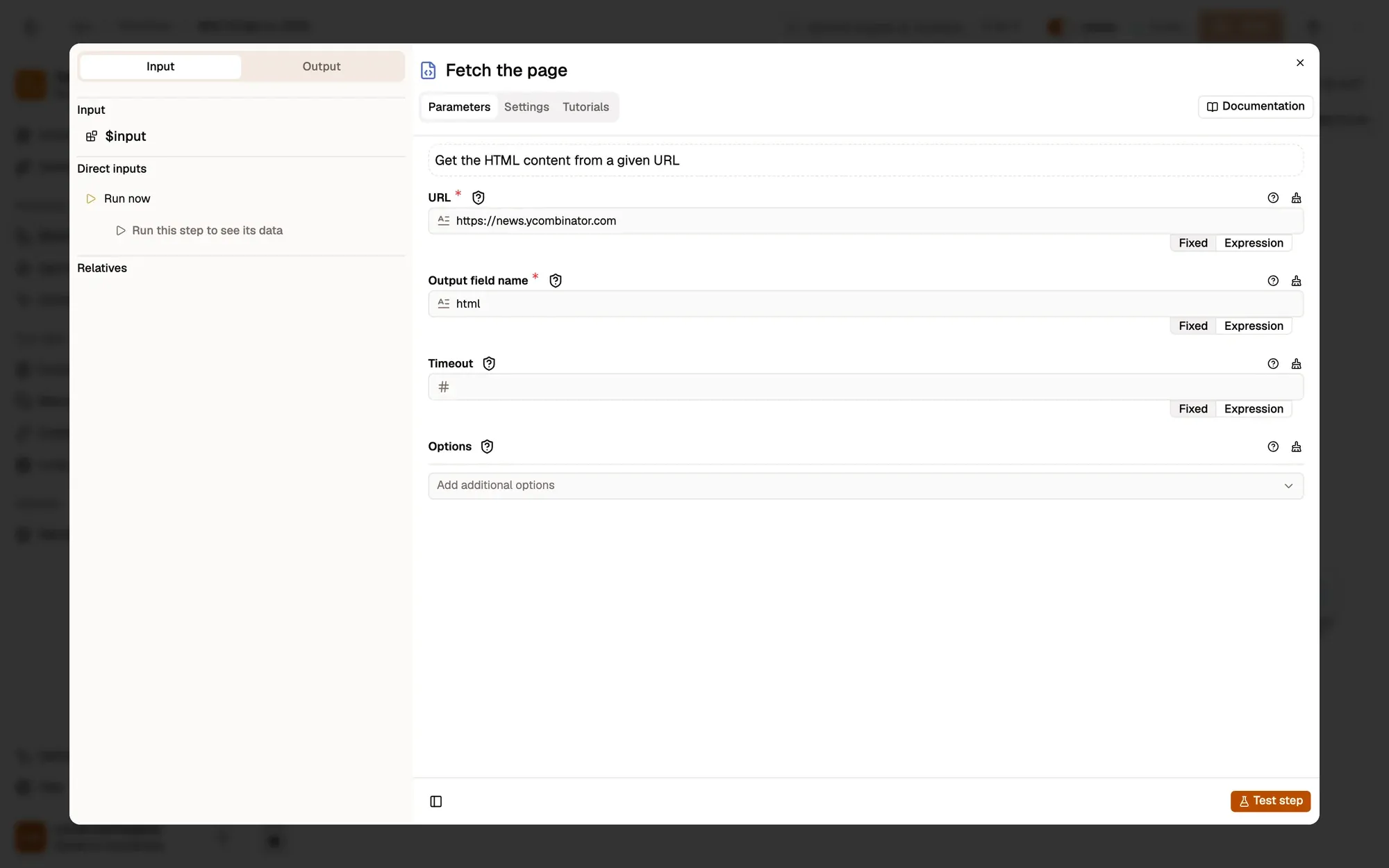Open the Tutorials tab
1389x868 pixels.
click(x=585, y=107)
